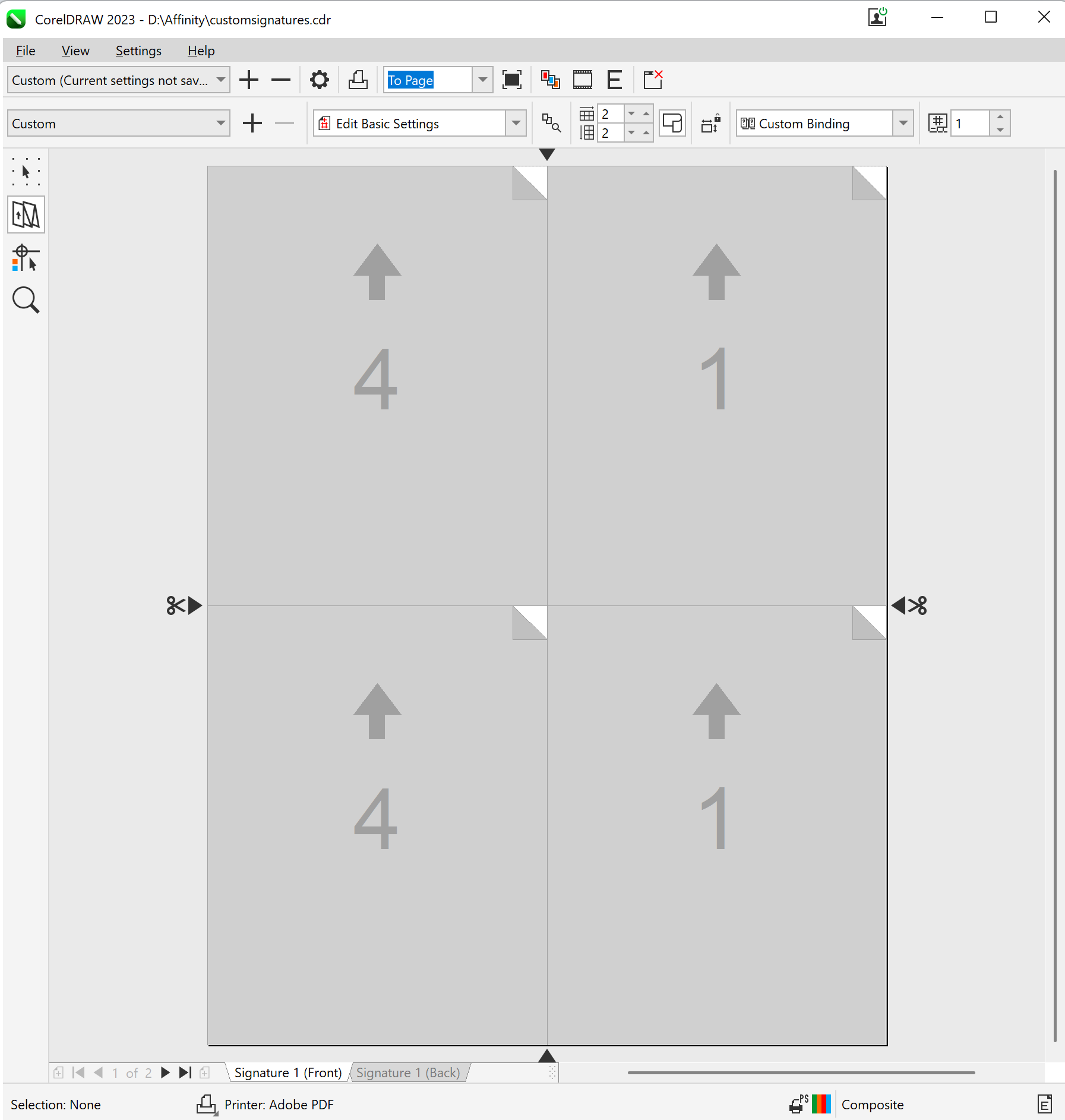Expand the To Page zoom dropdown

(483, 80)
